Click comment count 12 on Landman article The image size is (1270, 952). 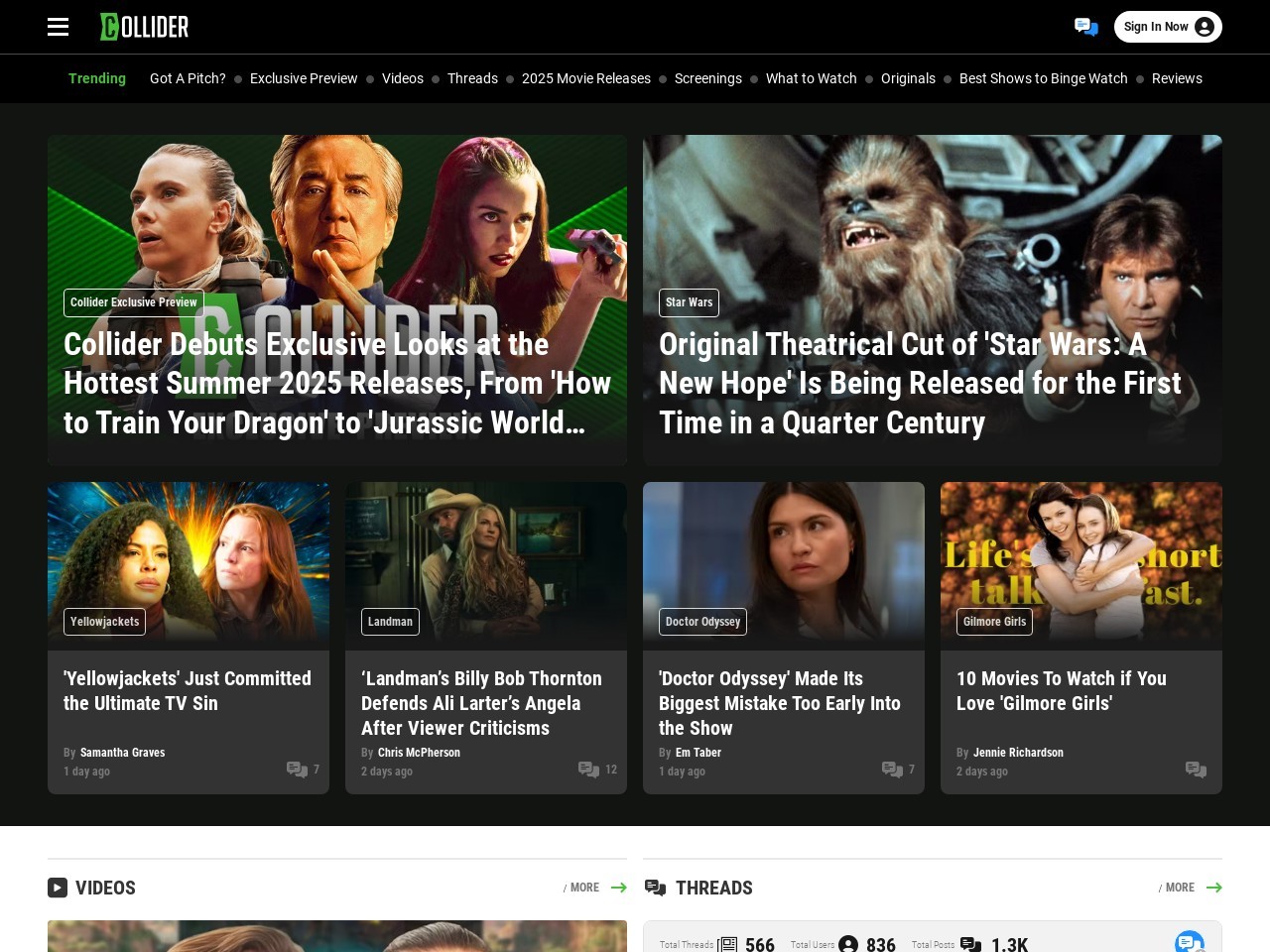coord(611,770)
